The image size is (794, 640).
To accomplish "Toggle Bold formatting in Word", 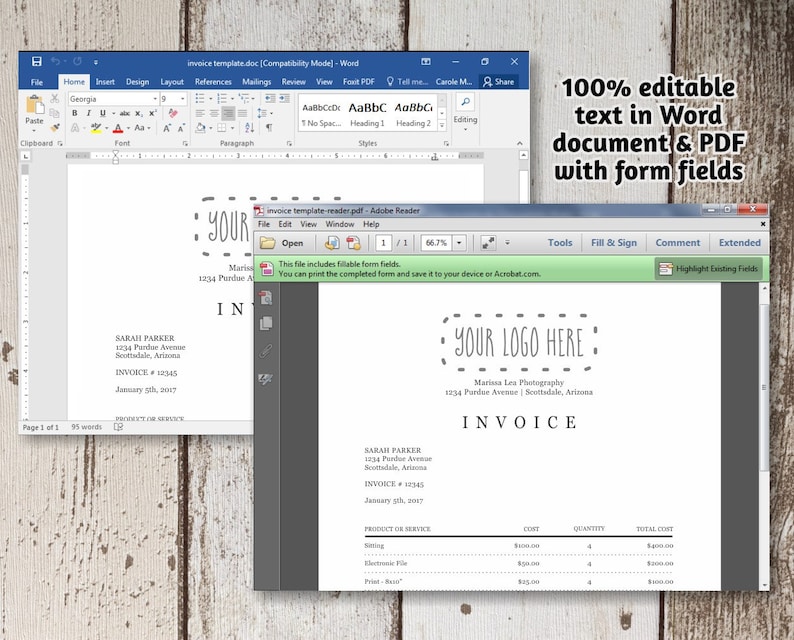I will click(x=75, y=113).
